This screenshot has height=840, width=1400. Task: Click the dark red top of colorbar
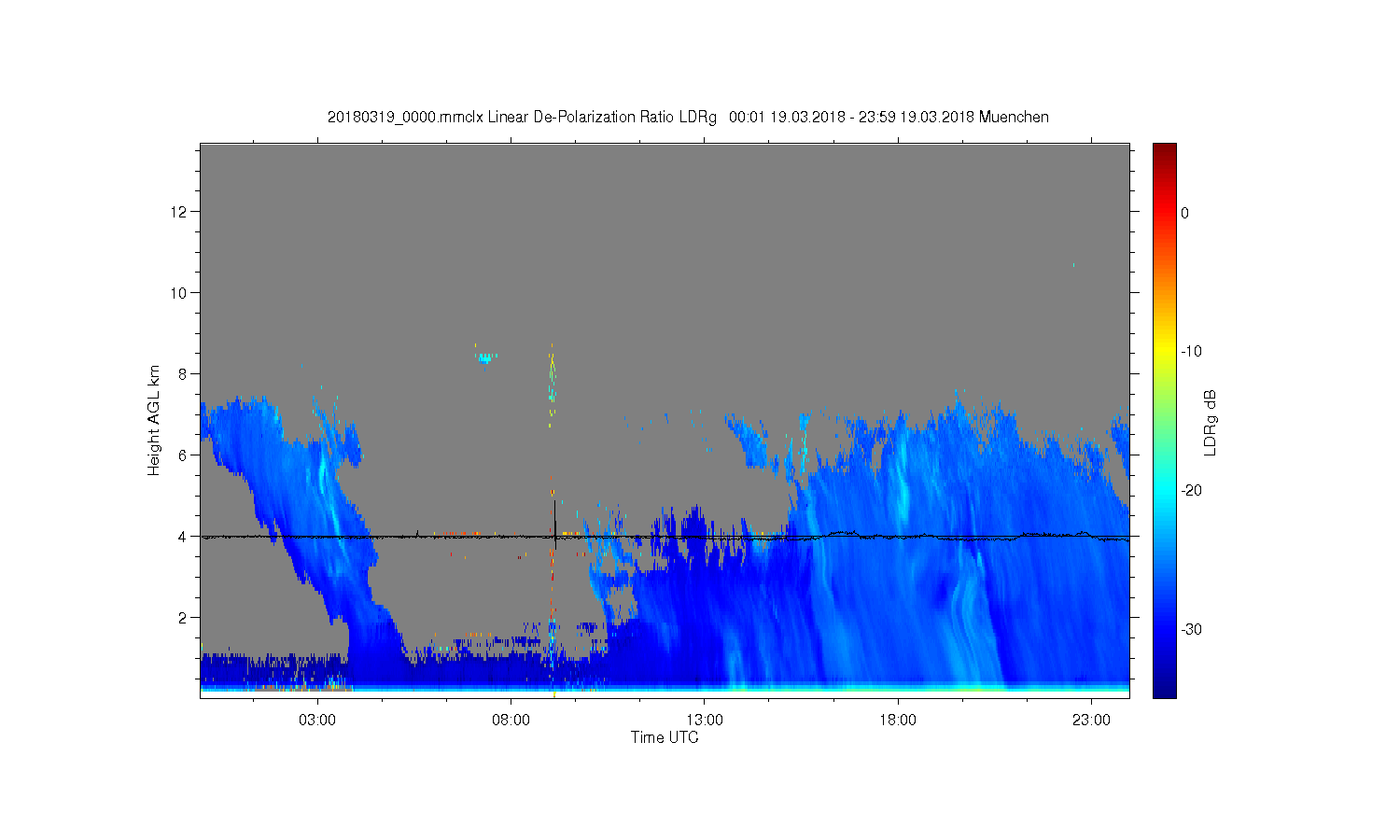[1164, 149]
